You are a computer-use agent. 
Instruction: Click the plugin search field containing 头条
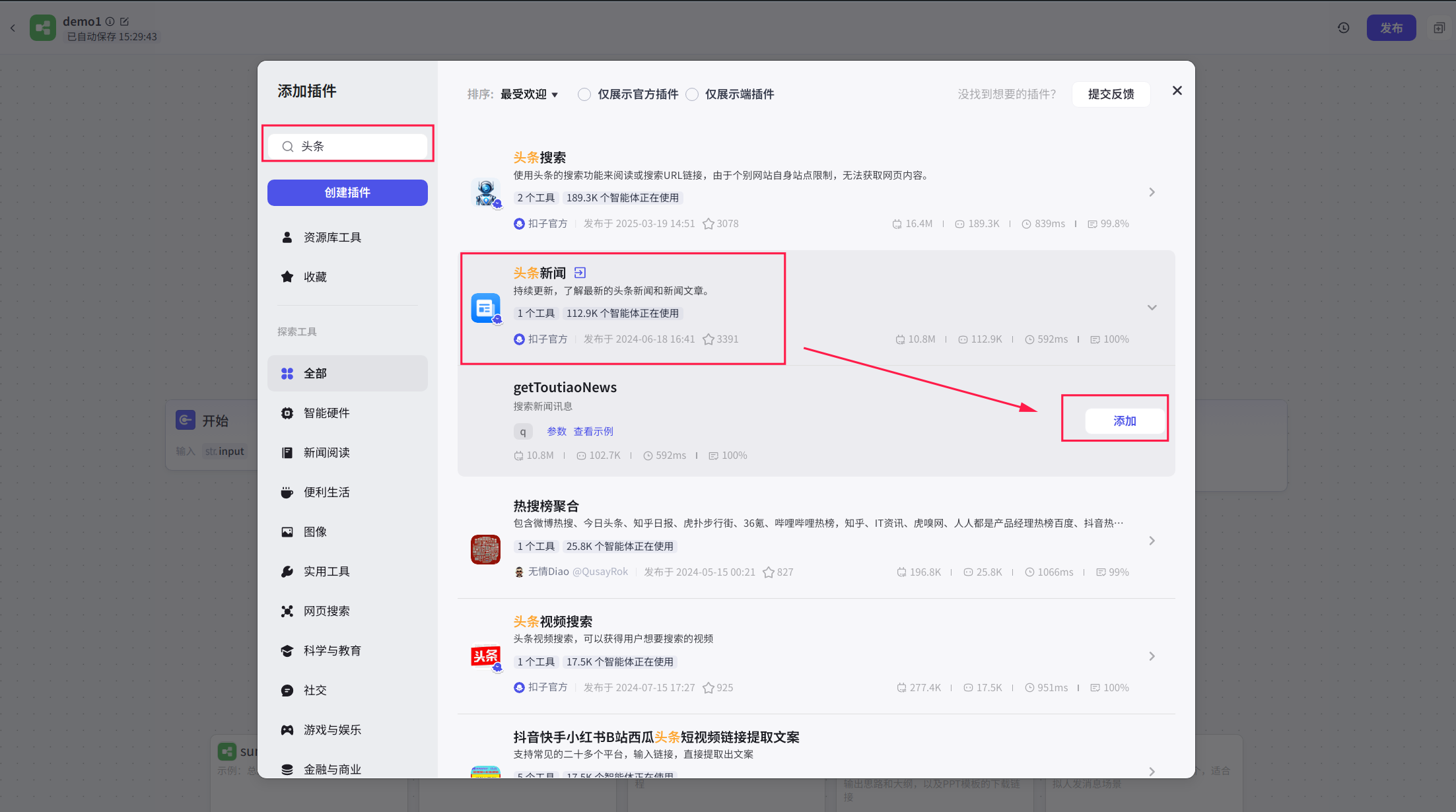(x=357, y=147)
